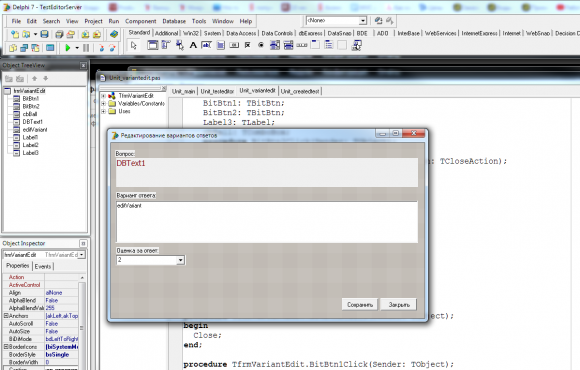Screen dimensions: 580x370
Task: Switch to Unit_createdtest editor tab
Action: pos(300,91)
